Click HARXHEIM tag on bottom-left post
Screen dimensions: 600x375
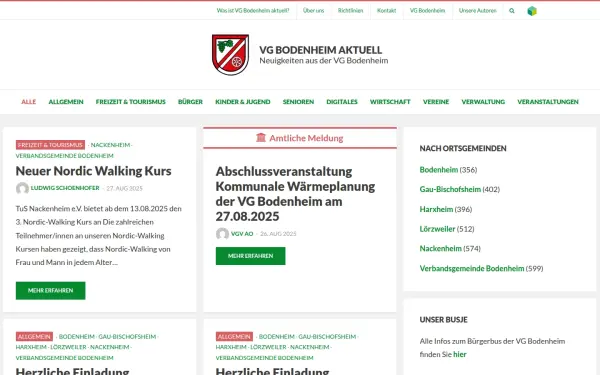[31, 347]
